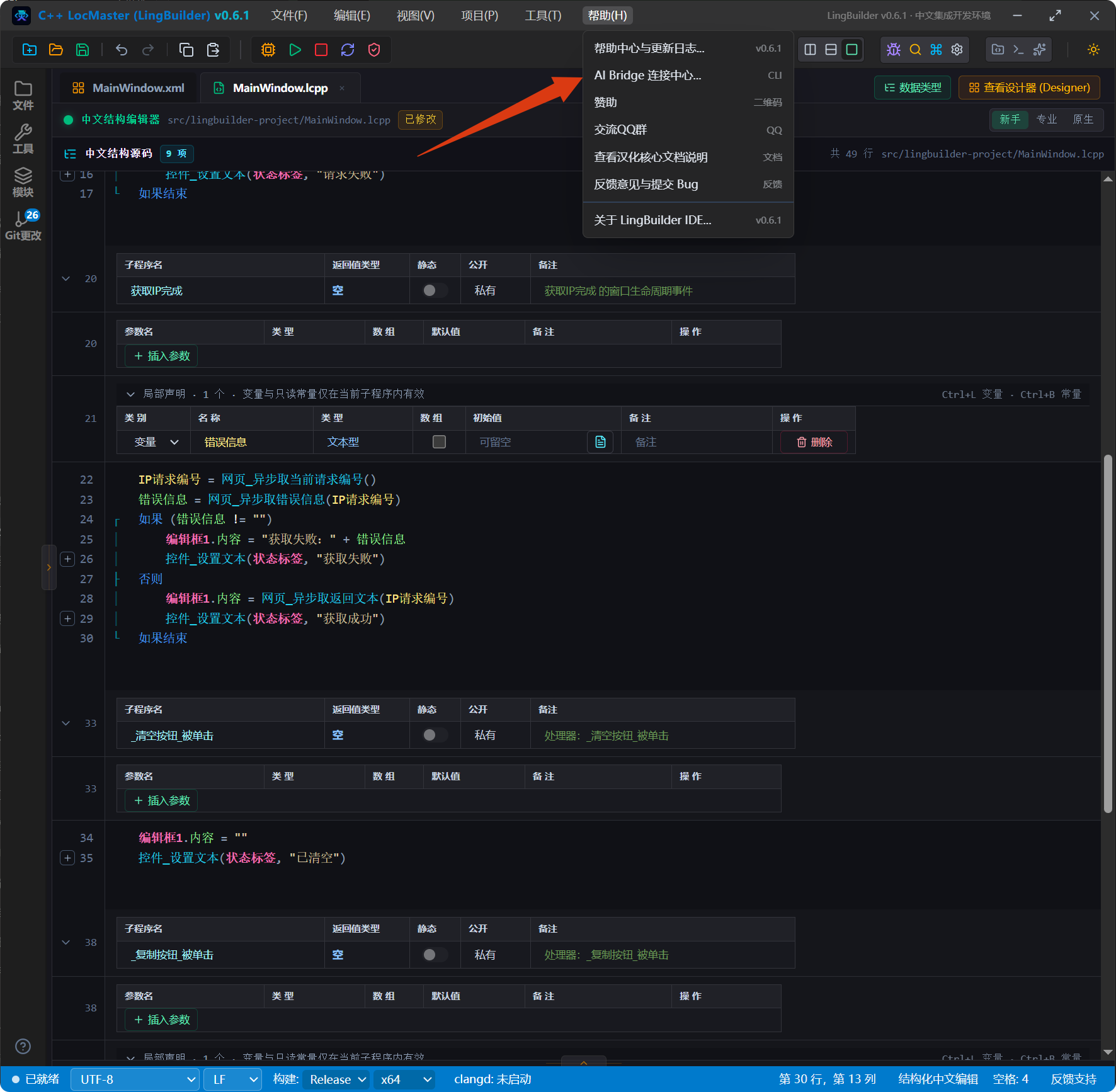Open the Git更改 sidebar panel
Image resolution: width=1116 pixels, height=1092 pixels.
23,225
